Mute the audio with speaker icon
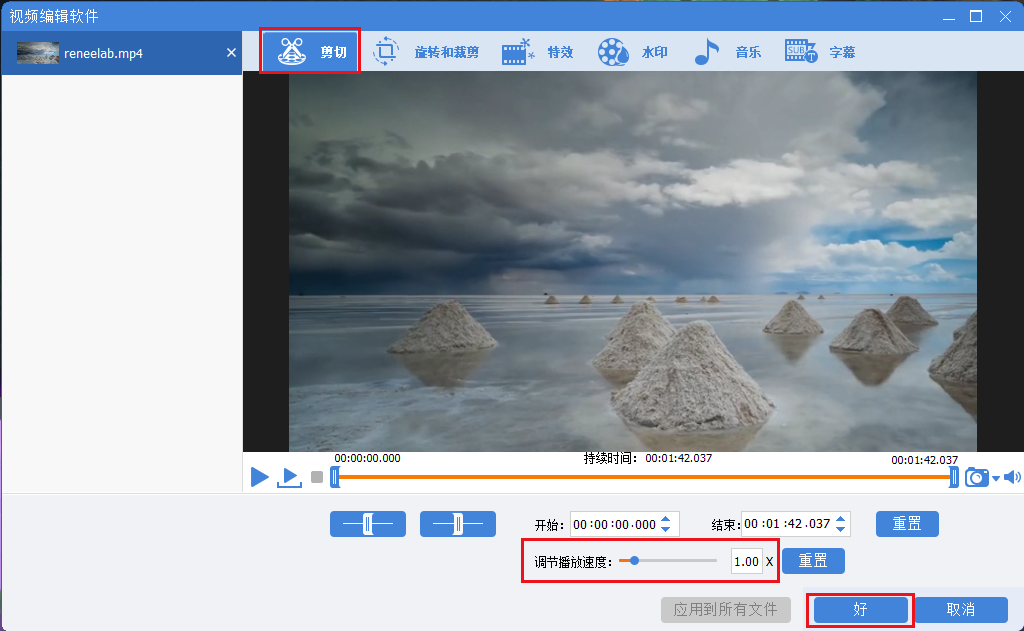 click(x=1012, y=477)
